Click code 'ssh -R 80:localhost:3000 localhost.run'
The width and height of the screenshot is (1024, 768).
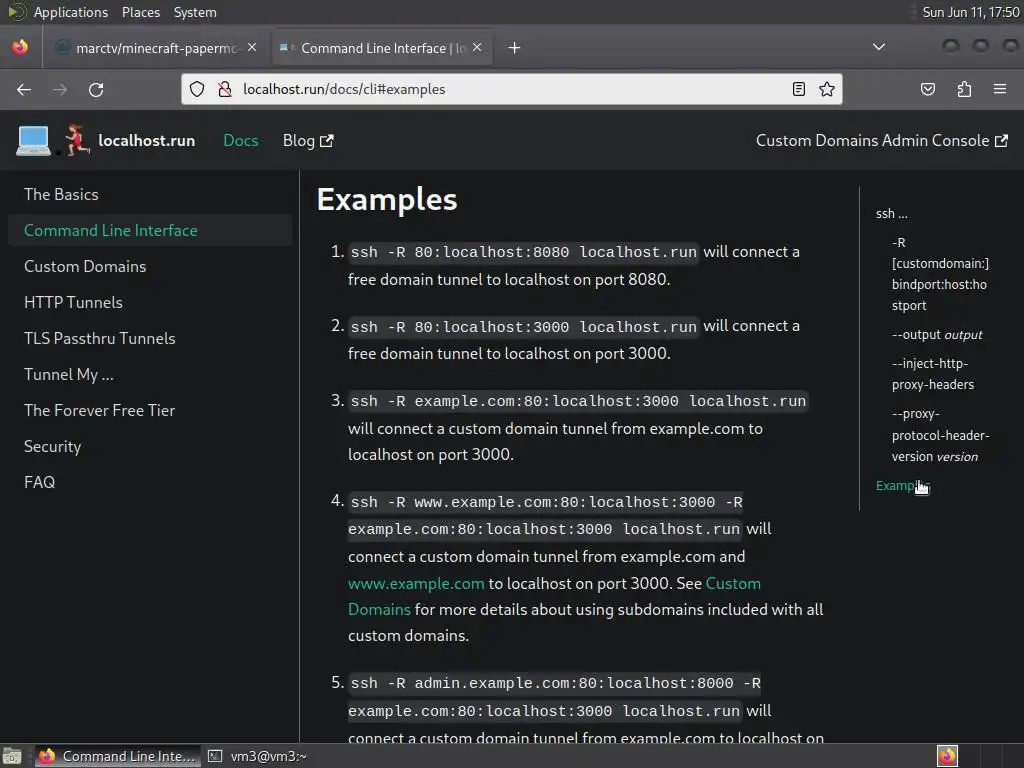[x=524, y=327]
